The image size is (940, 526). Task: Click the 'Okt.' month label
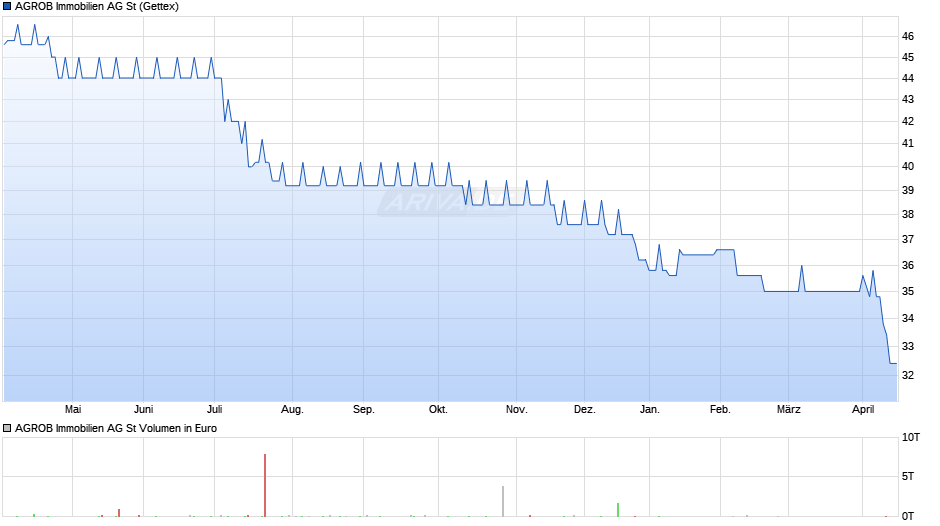pyautogui.click(x=438, y=409)
